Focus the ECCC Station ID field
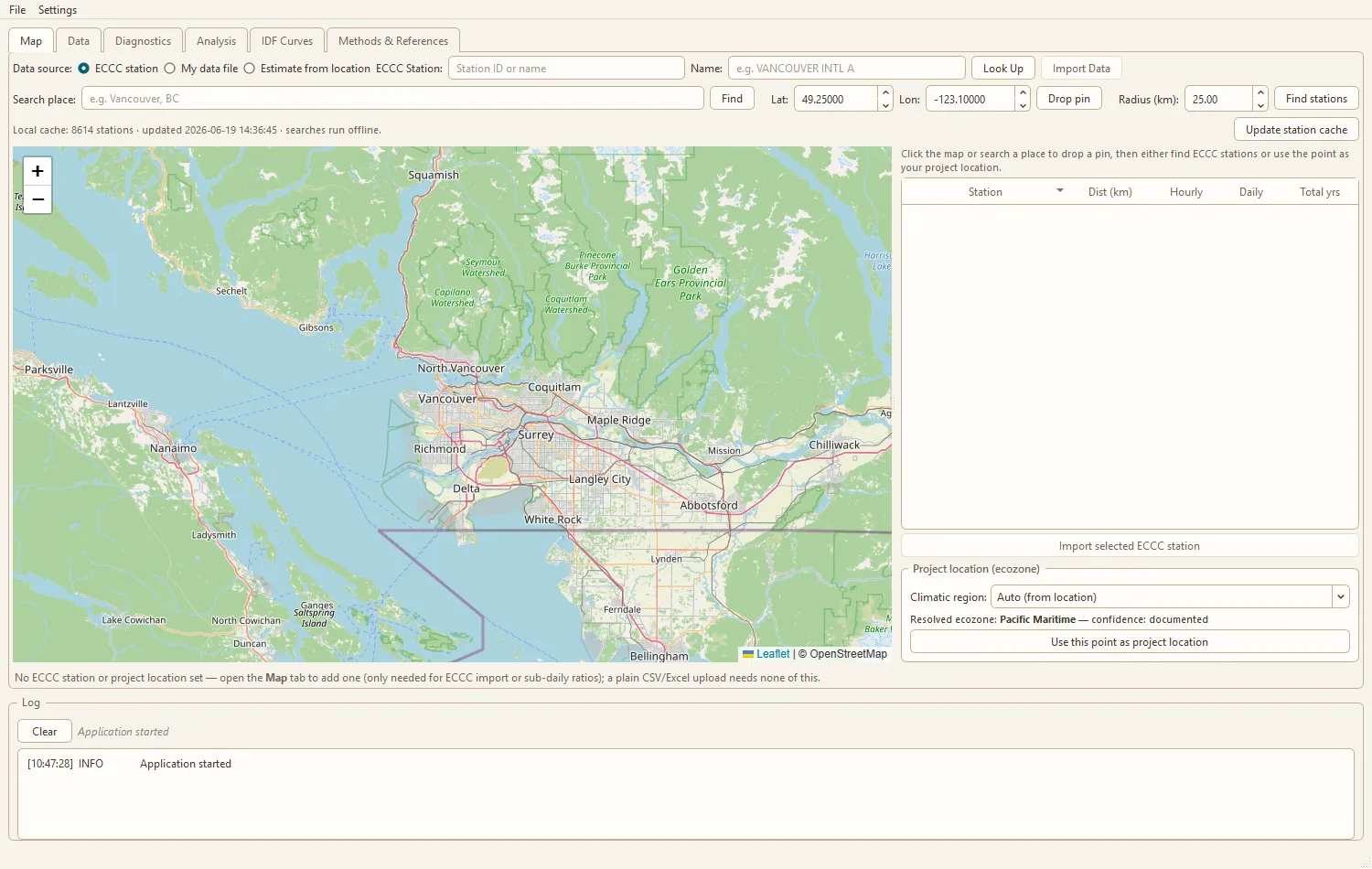This screenshot has width=1372, height=869. click(x=566, y=69)
